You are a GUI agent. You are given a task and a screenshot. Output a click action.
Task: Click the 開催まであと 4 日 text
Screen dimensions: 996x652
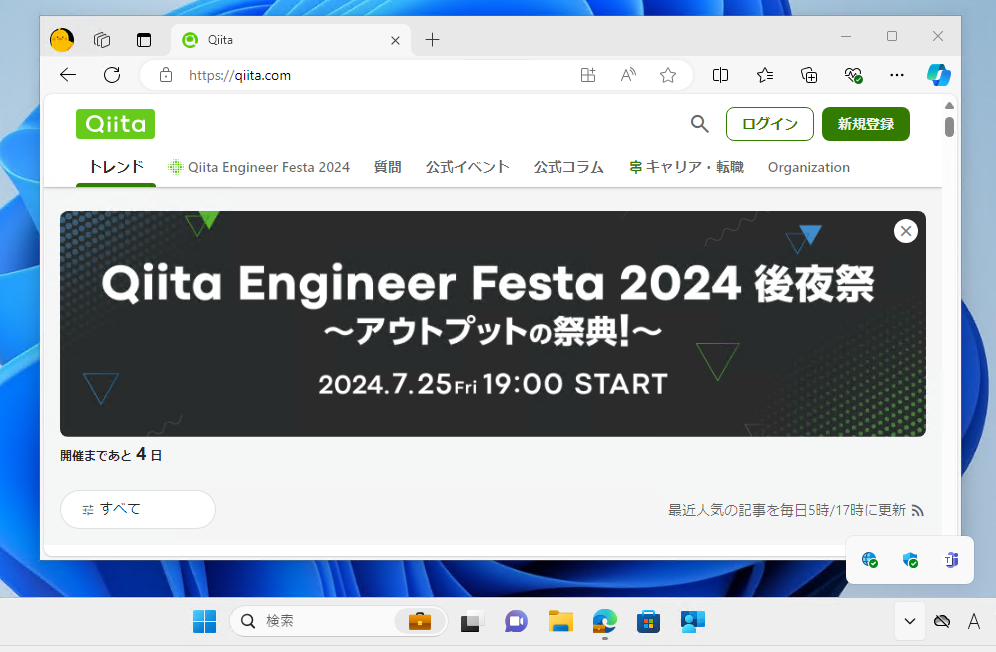click(x=111, y=455)
